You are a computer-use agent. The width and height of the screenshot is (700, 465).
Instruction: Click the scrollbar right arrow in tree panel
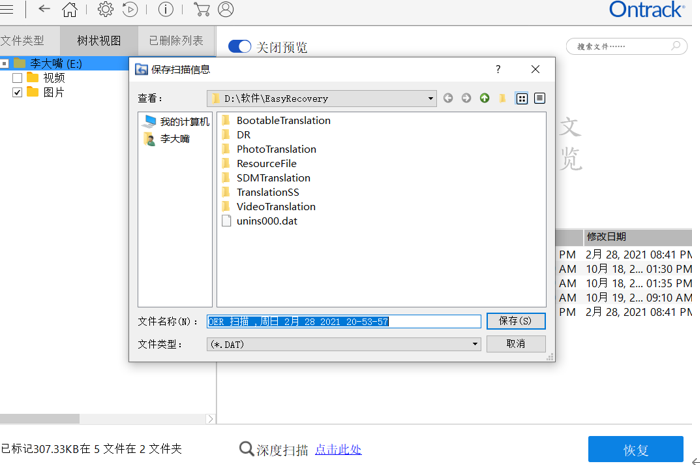click(211, 419)
